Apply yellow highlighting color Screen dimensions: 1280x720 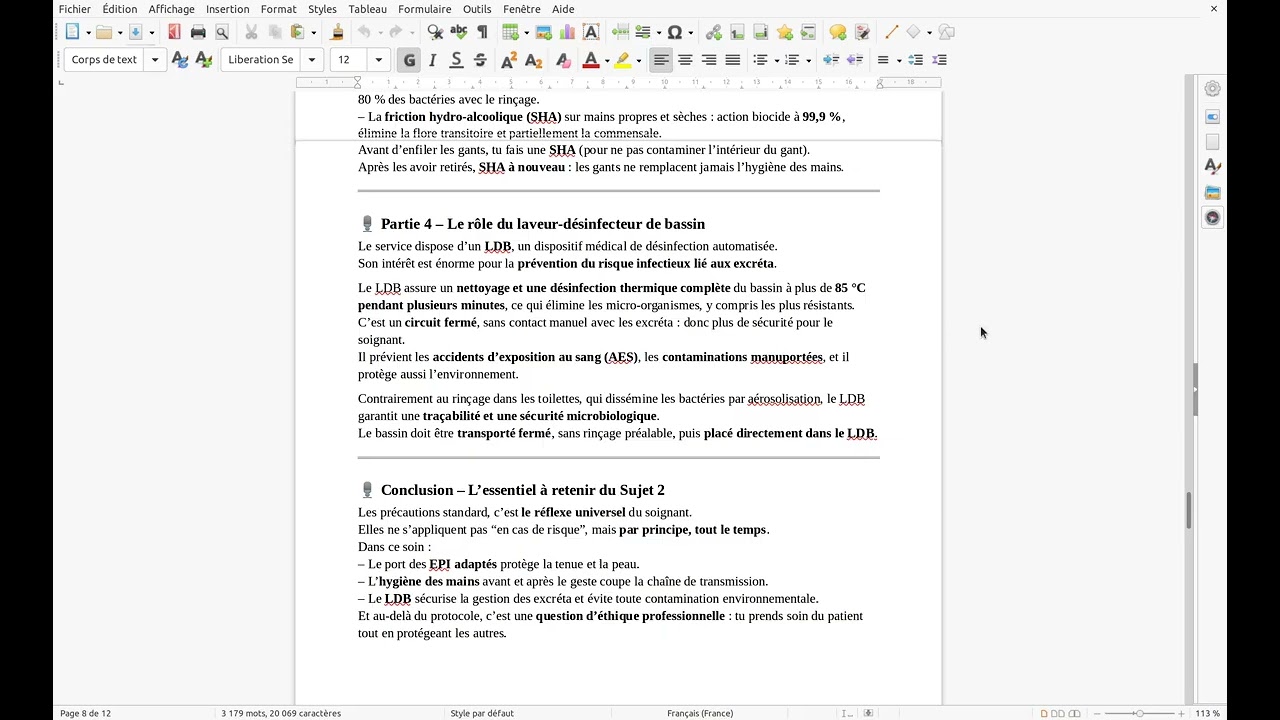click(623, 60)
